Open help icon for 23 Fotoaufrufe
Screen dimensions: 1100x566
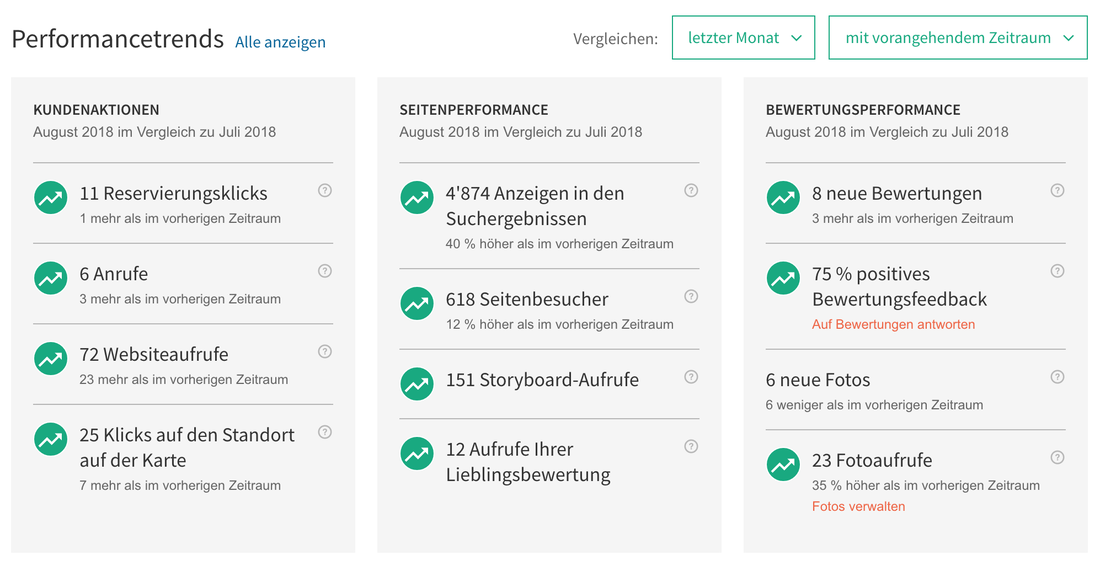pyautogui.click(x=1057, y=457)
